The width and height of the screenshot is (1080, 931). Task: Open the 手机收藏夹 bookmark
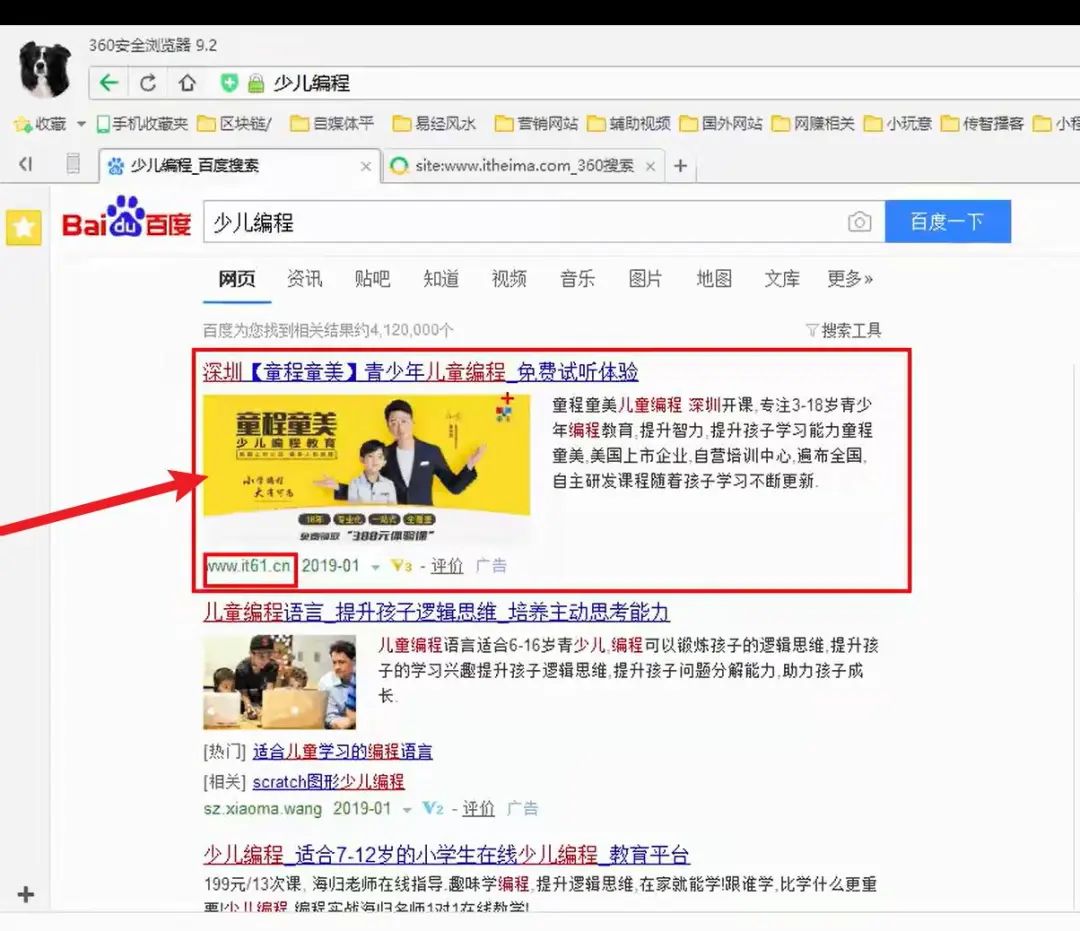point(142,124)
